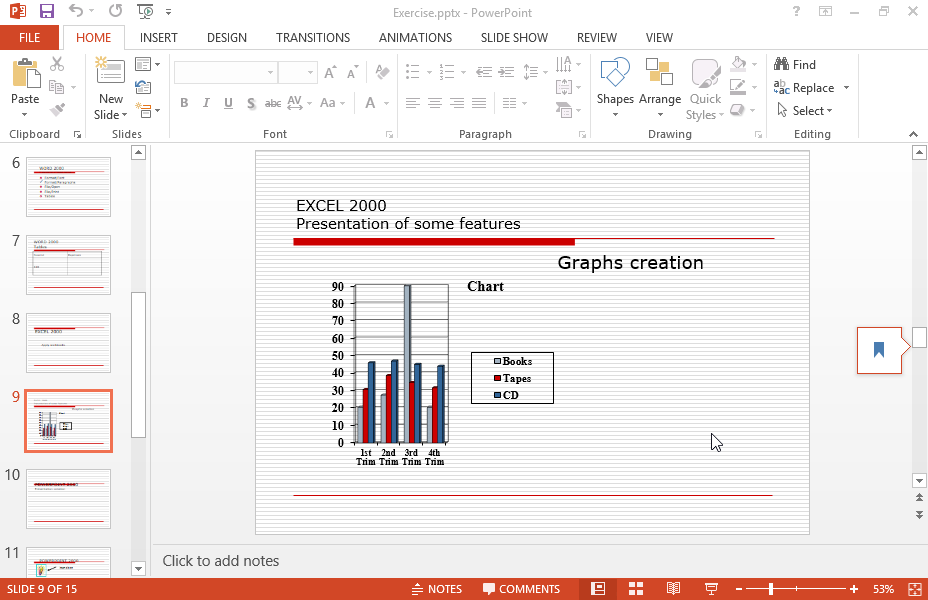Switch to the ANIMATIONS tab
The width and height of the screenshot is (928, 600).
tap(415, 38)
